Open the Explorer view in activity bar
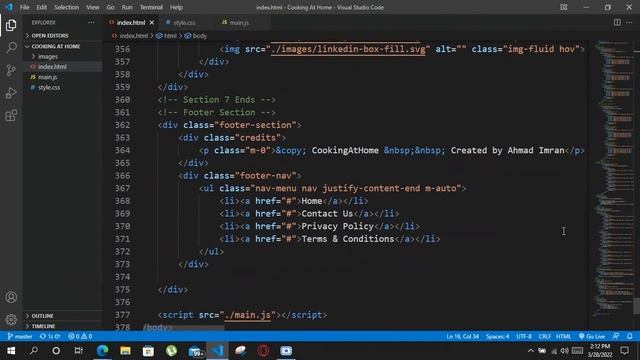 (11, 25)
